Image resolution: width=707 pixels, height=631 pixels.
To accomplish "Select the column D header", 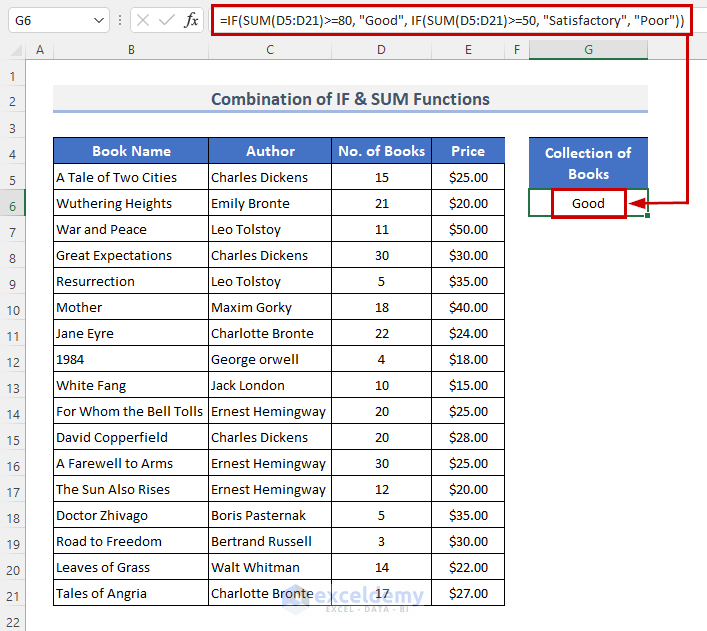I will click(x=381, y=50).
